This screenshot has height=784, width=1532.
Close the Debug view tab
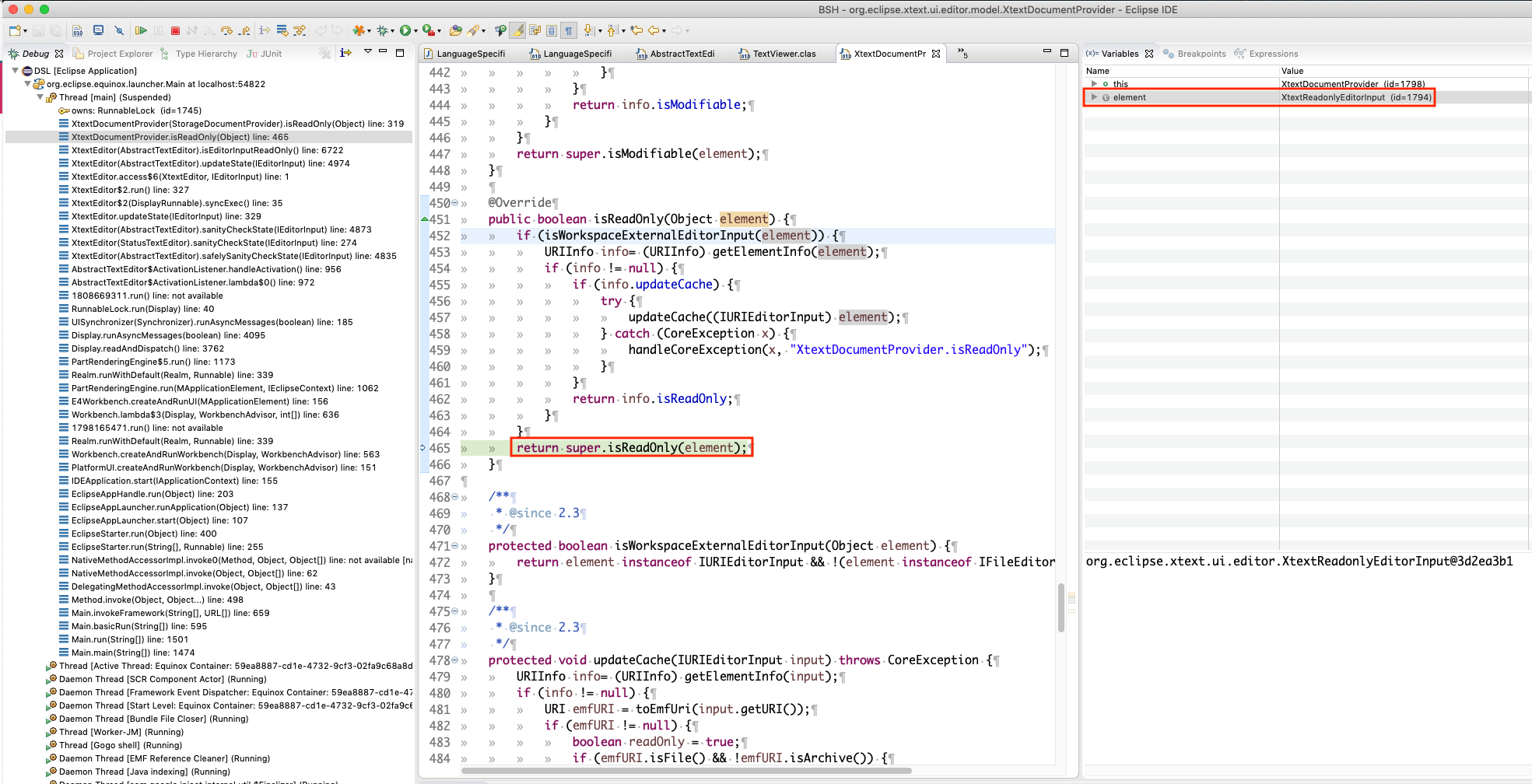tap(59, 54)
